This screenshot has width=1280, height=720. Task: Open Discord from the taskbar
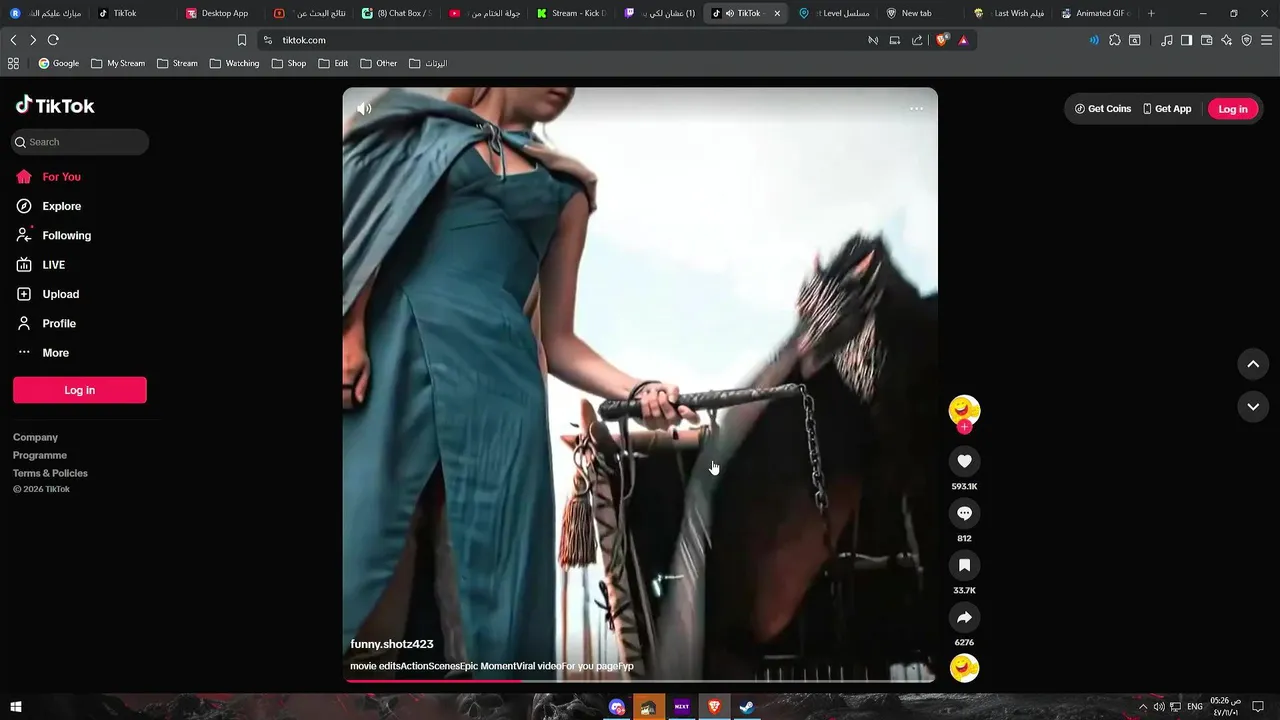coord(616,707)
